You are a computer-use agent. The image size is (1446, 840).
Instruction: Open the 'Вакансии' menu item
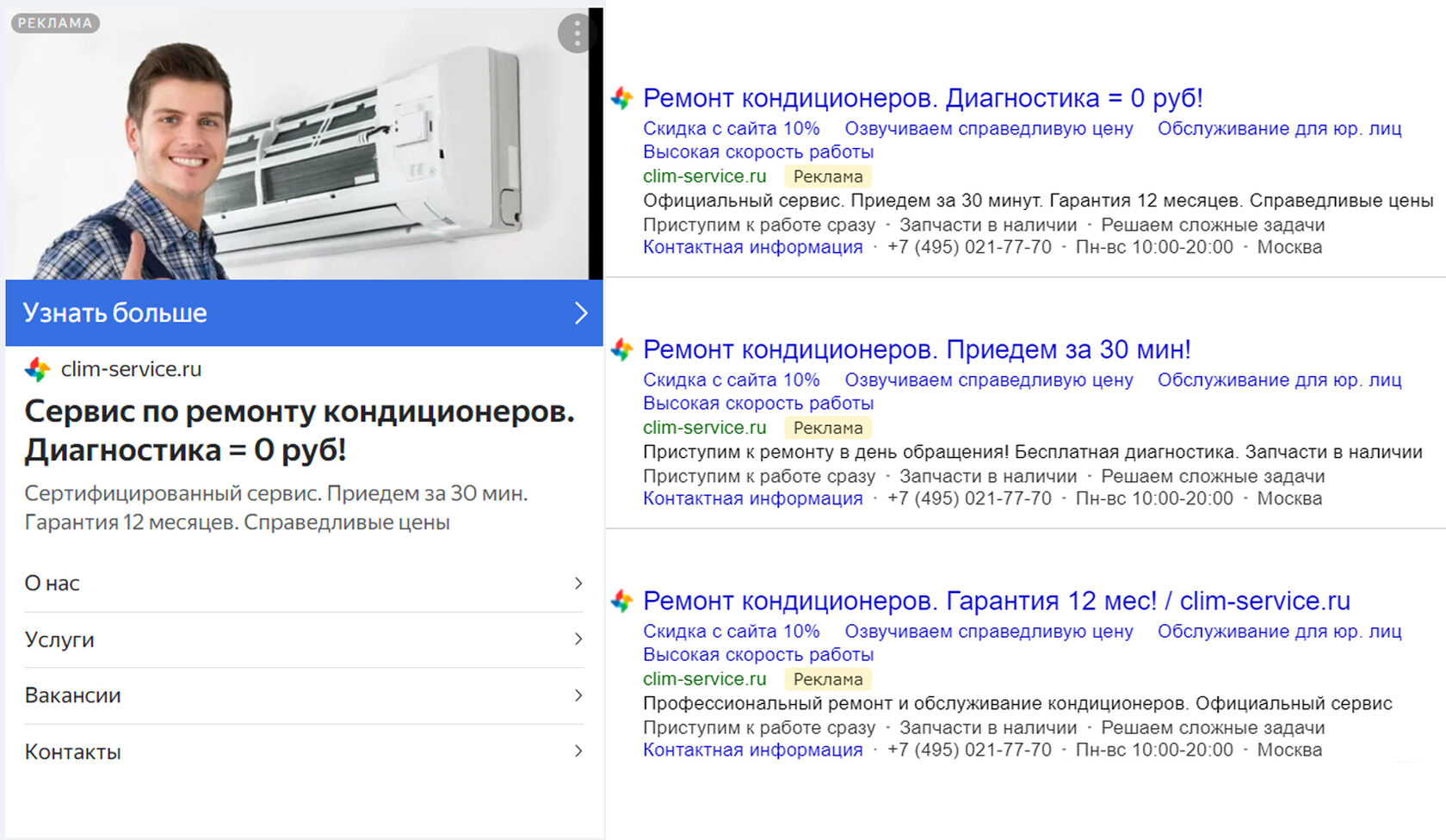point(73,695)
